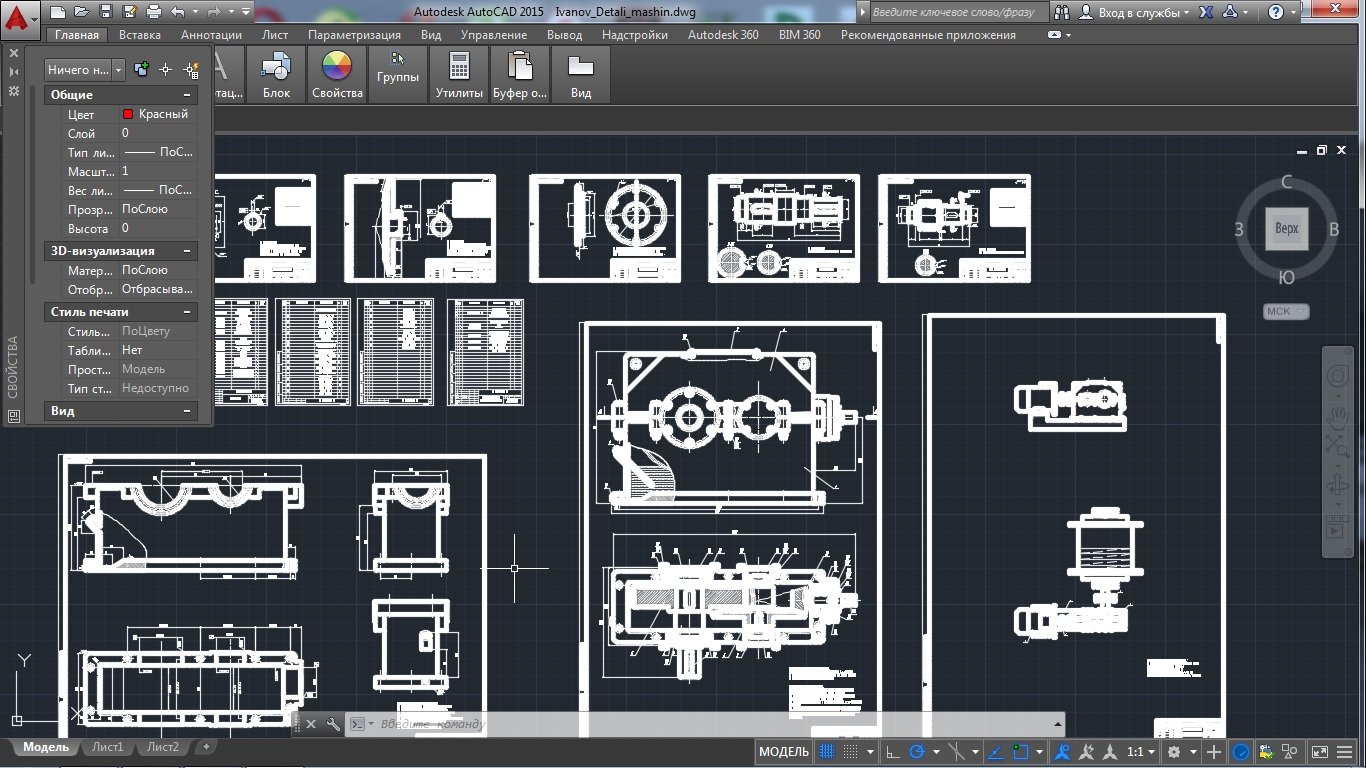Click the МСК coordinate system button
The height and width of the screenshot is (768, 1366).
pyautogui.click(x=1285, y=311)
